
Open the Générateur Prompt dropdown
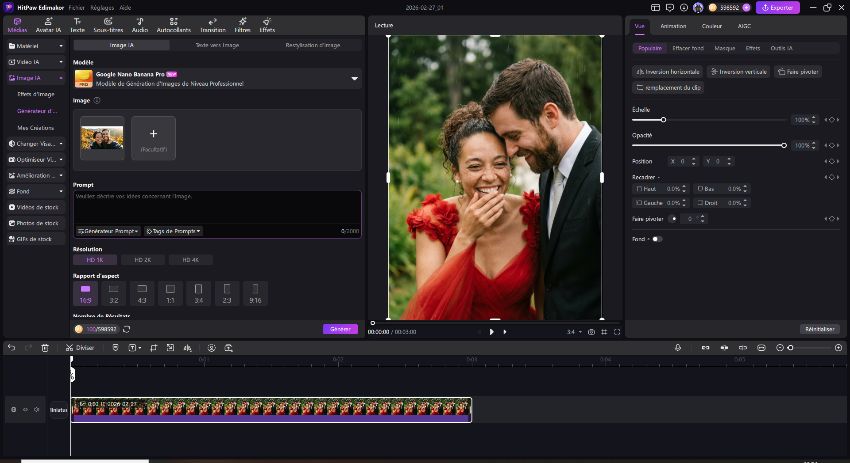pos(108,231)
